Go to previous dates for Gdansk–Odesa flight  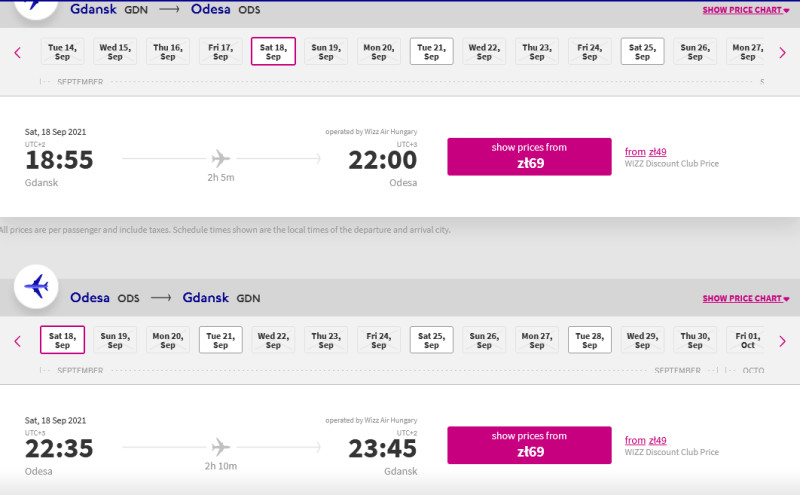[x=17, y=53]
